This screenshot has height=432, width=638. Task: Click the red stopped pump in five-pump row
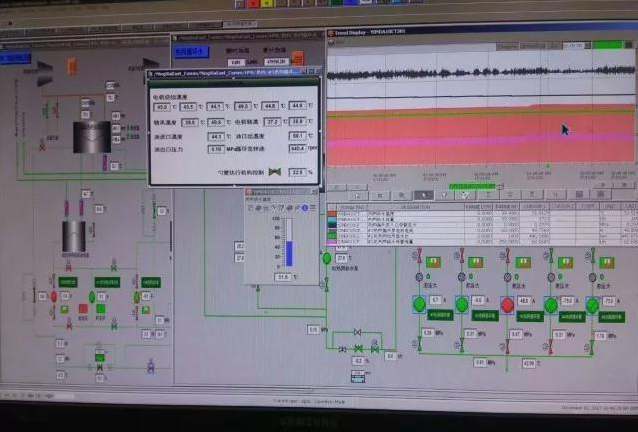point(507,305)
